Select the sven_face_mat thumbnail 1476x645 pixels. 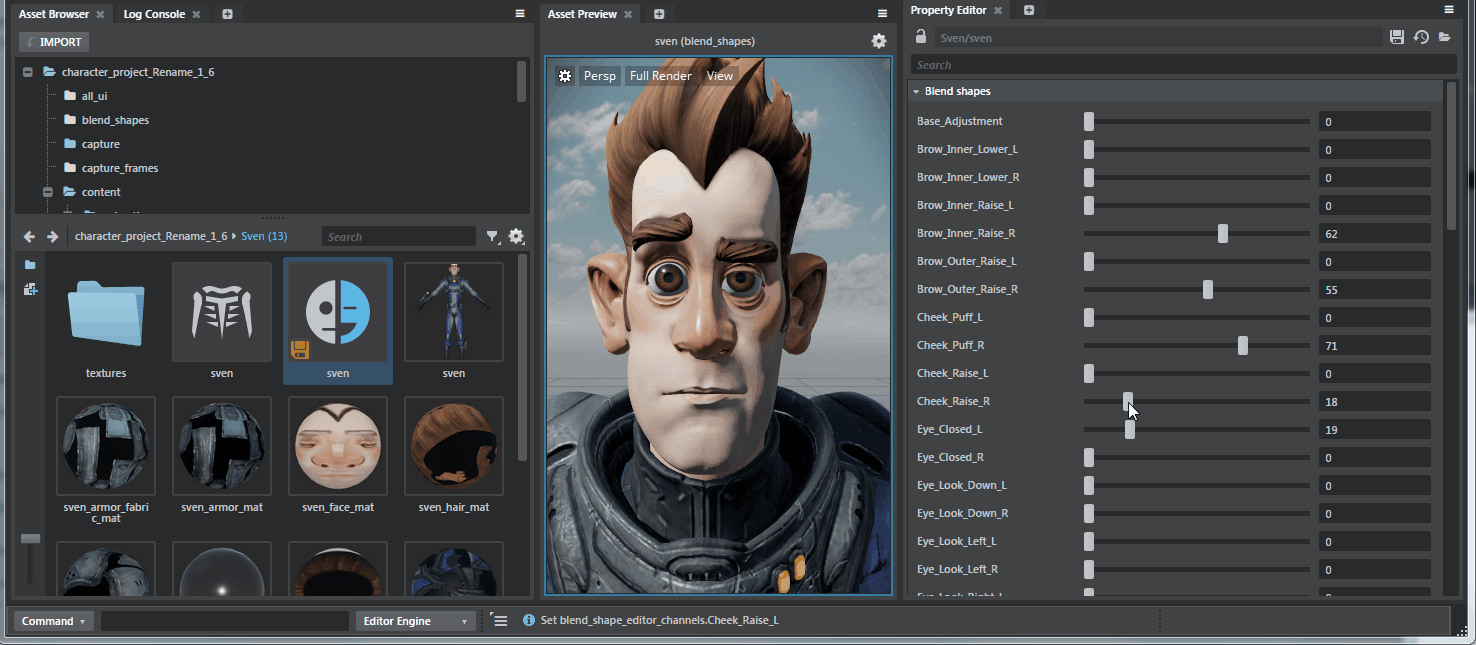click(x=338, y=446)
